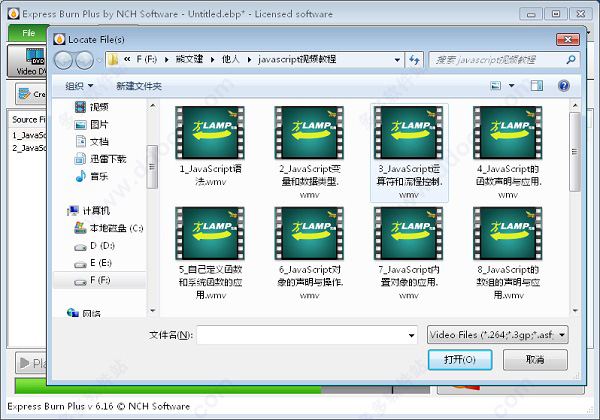Click into the 文件名(N) input field
Image resolution: width=600 pixels, height=420 pixels.
pyautogui.click(x=302, y=335)
